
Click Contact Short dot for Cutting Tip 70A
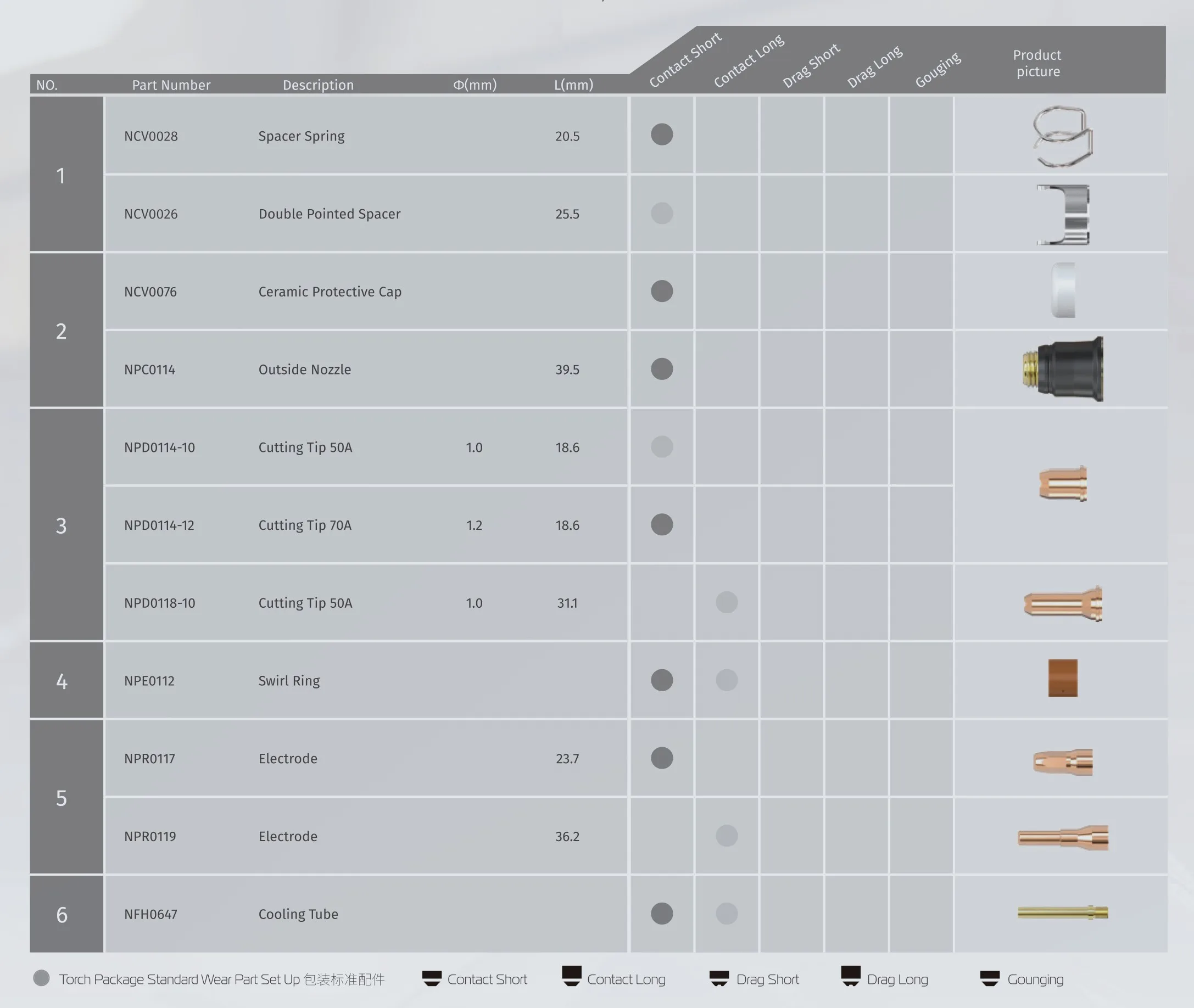click(x=662, y=524)
